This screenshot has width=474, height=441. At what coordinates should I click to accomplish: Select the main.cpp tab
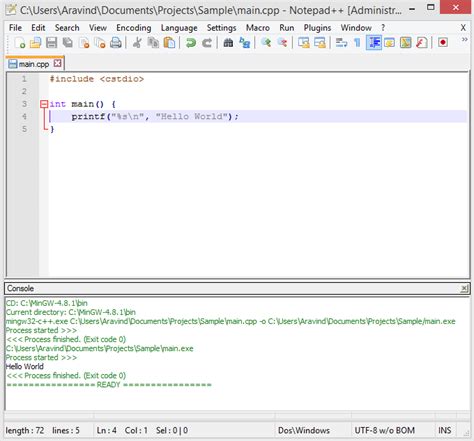[x=34, y=64]
